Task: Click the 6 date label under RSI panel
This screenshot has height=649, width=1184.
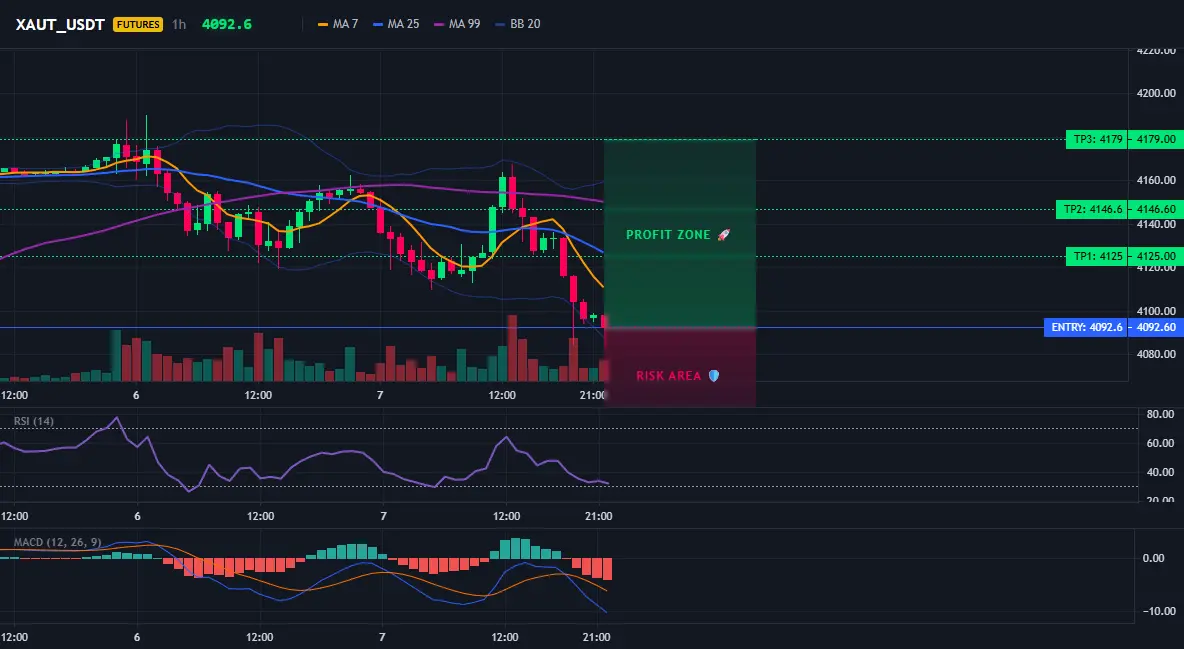Action: (137, 516)
